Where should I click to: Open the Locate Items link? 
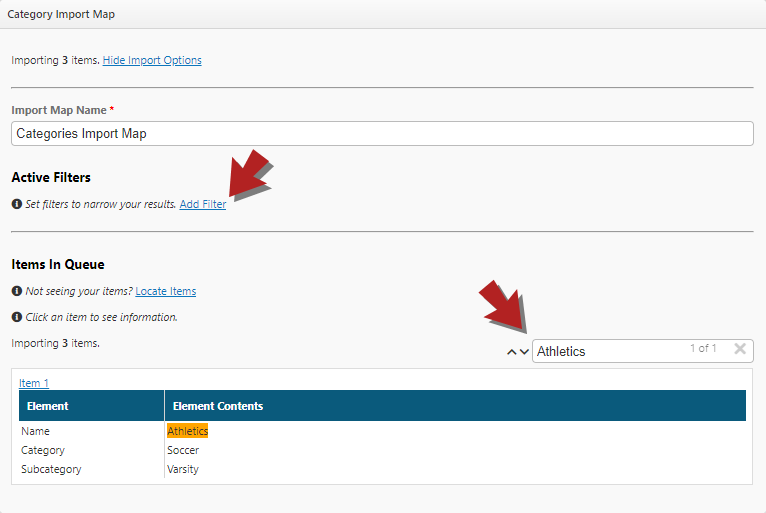click(x=166, y=291)
